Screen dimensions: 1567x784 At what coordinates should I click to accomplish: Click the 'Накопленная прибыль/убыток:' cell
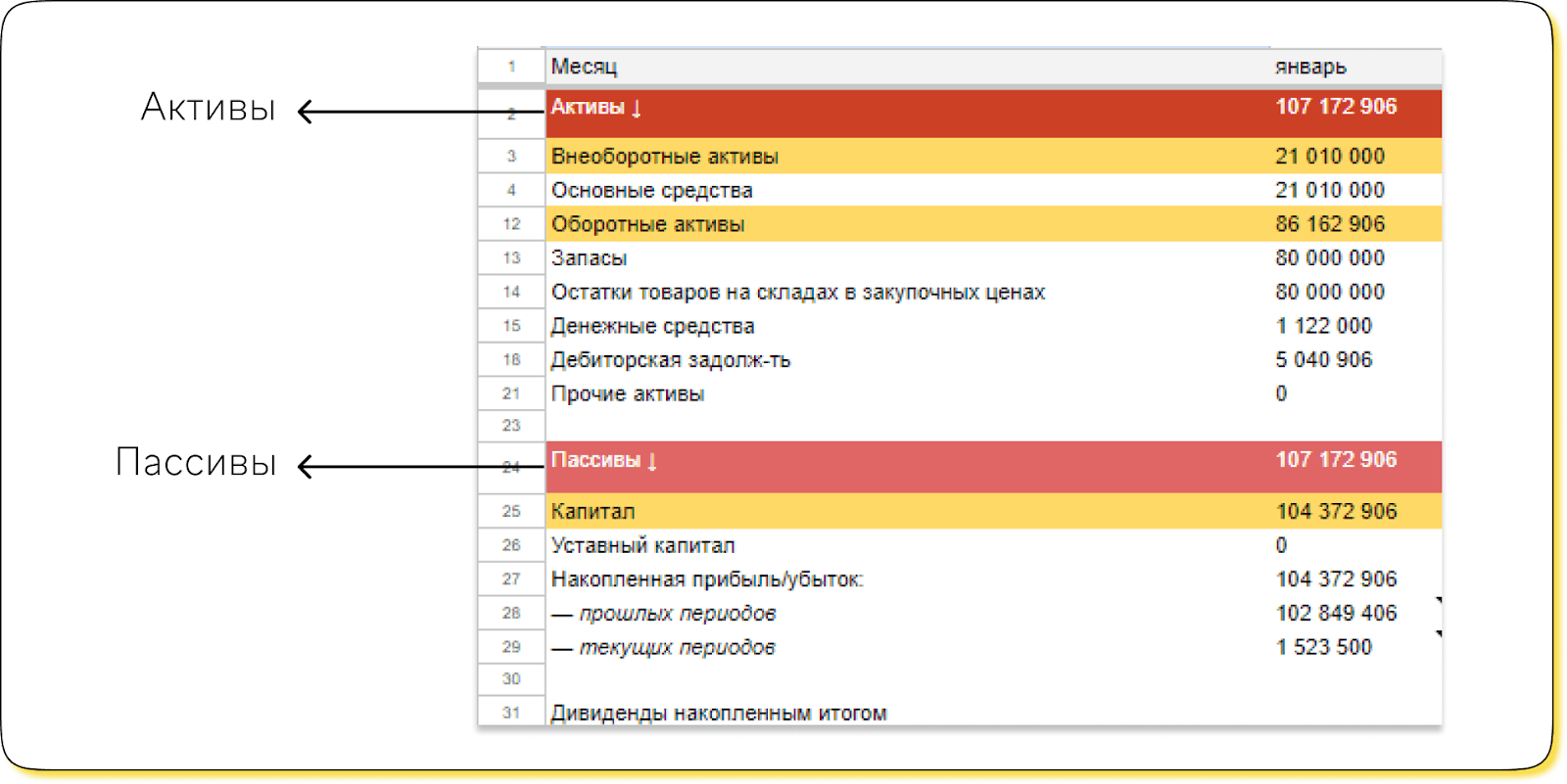pos(706,579)
